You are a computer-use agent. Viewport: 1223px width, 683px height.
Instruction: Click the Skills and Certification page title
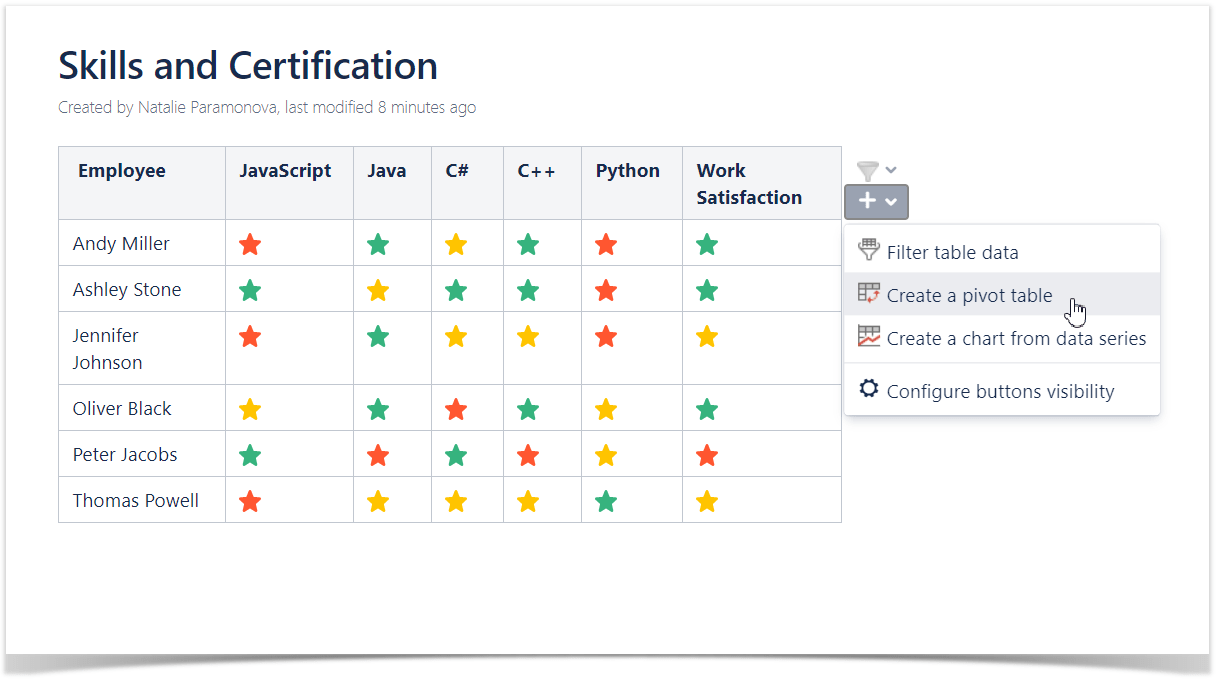point(248,66)
